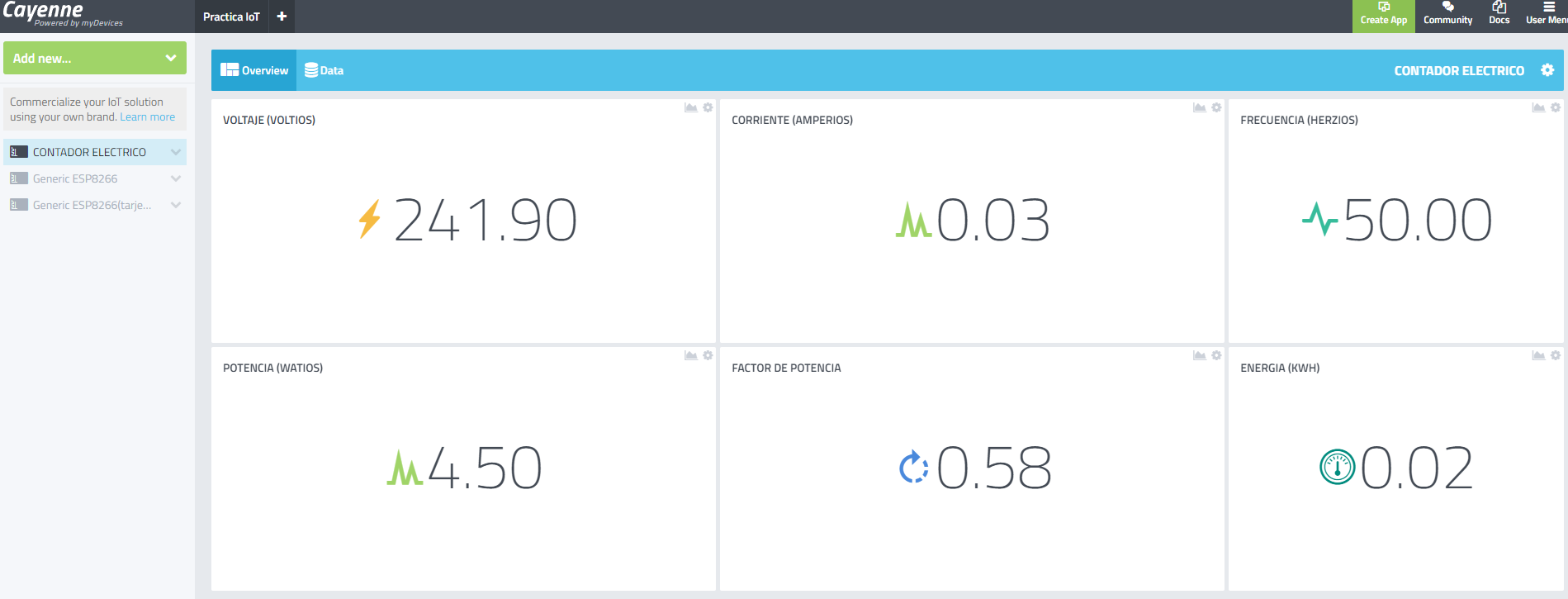Click the Create App button
The image size is (1568, 599).
(1383, 16)
